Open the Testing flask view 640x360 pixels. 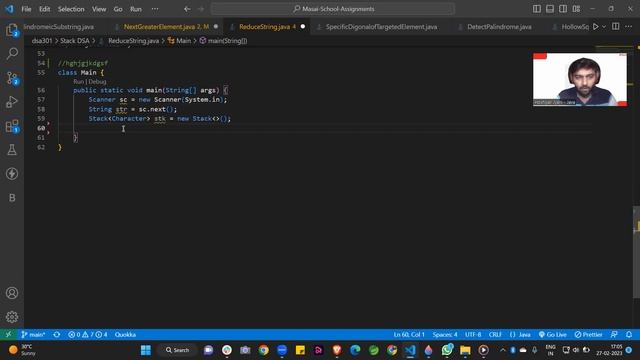click(12, 150)
